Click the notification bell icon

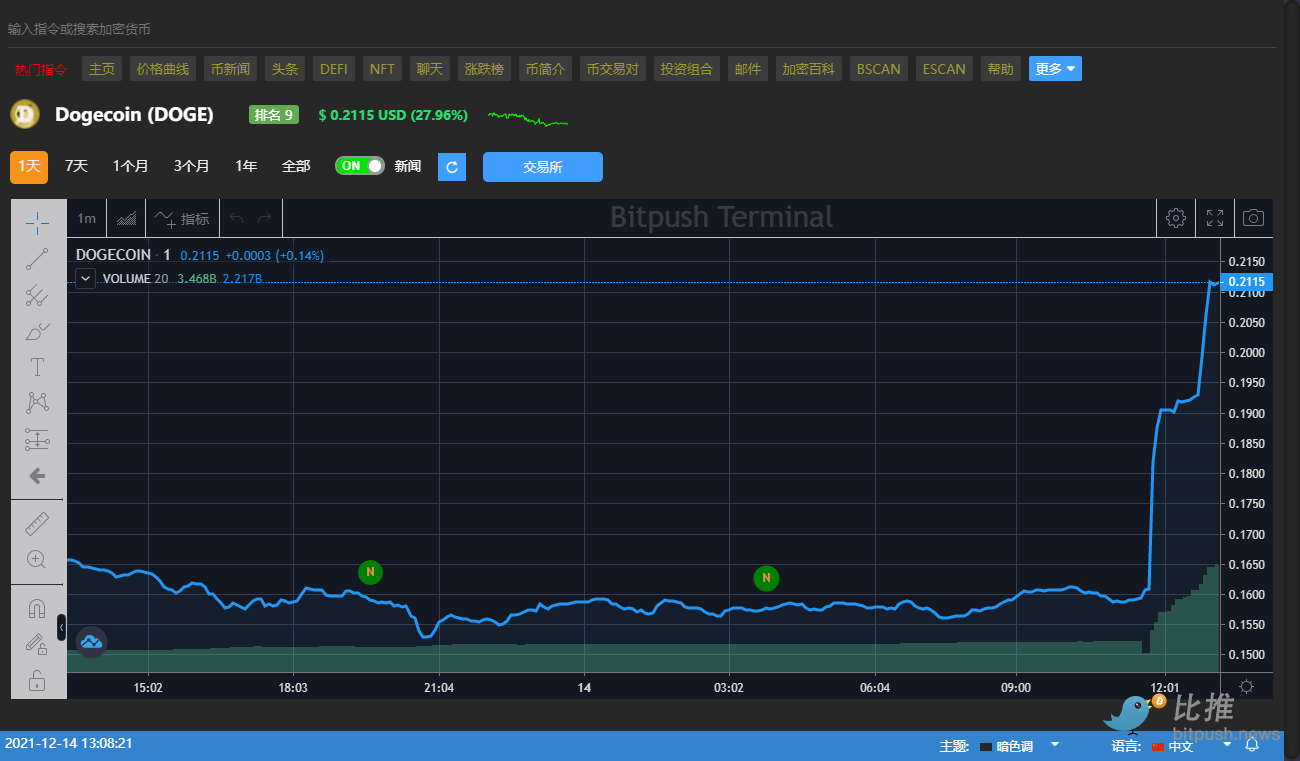(x=1252, y=745)
